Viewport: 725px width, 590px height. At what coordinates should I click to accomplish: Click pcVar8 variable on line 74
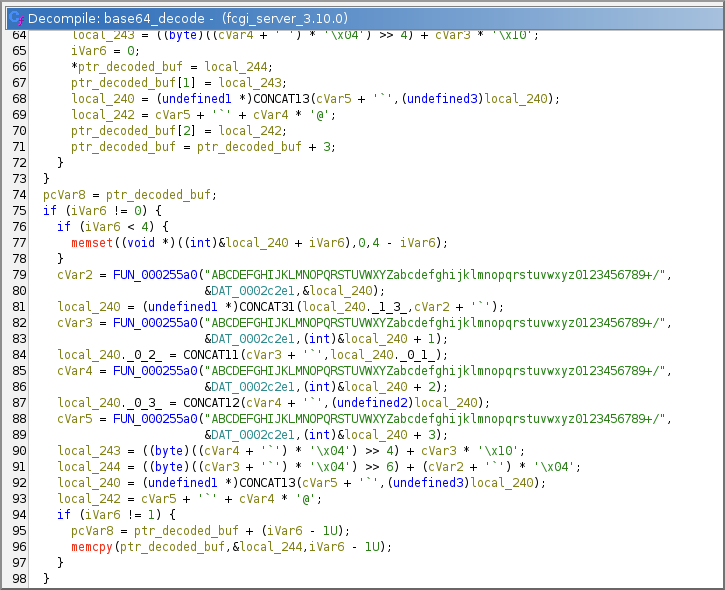click(62, 194)
